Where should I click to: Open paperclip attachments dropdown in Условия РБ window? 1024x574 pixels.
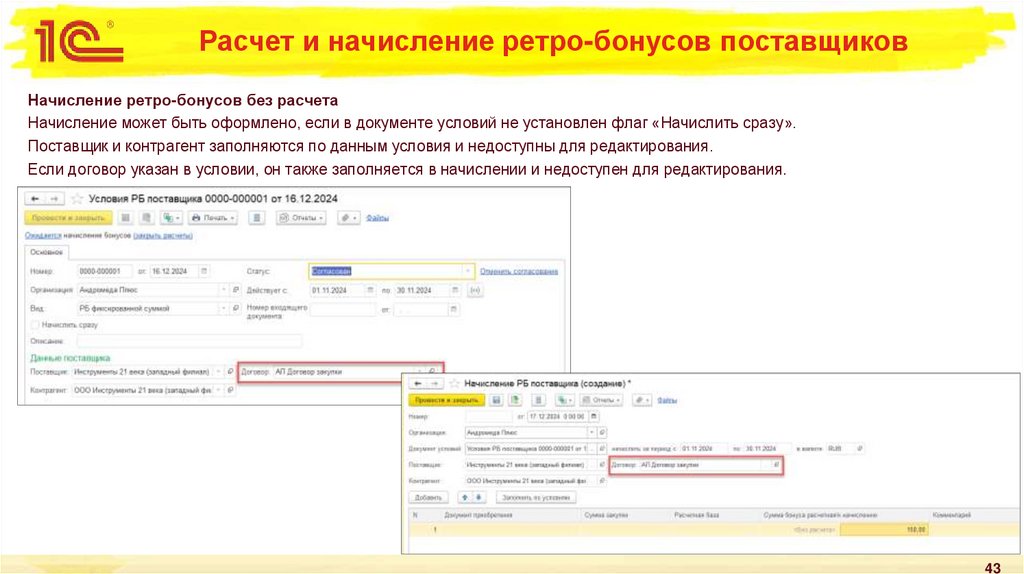[348, 218]
